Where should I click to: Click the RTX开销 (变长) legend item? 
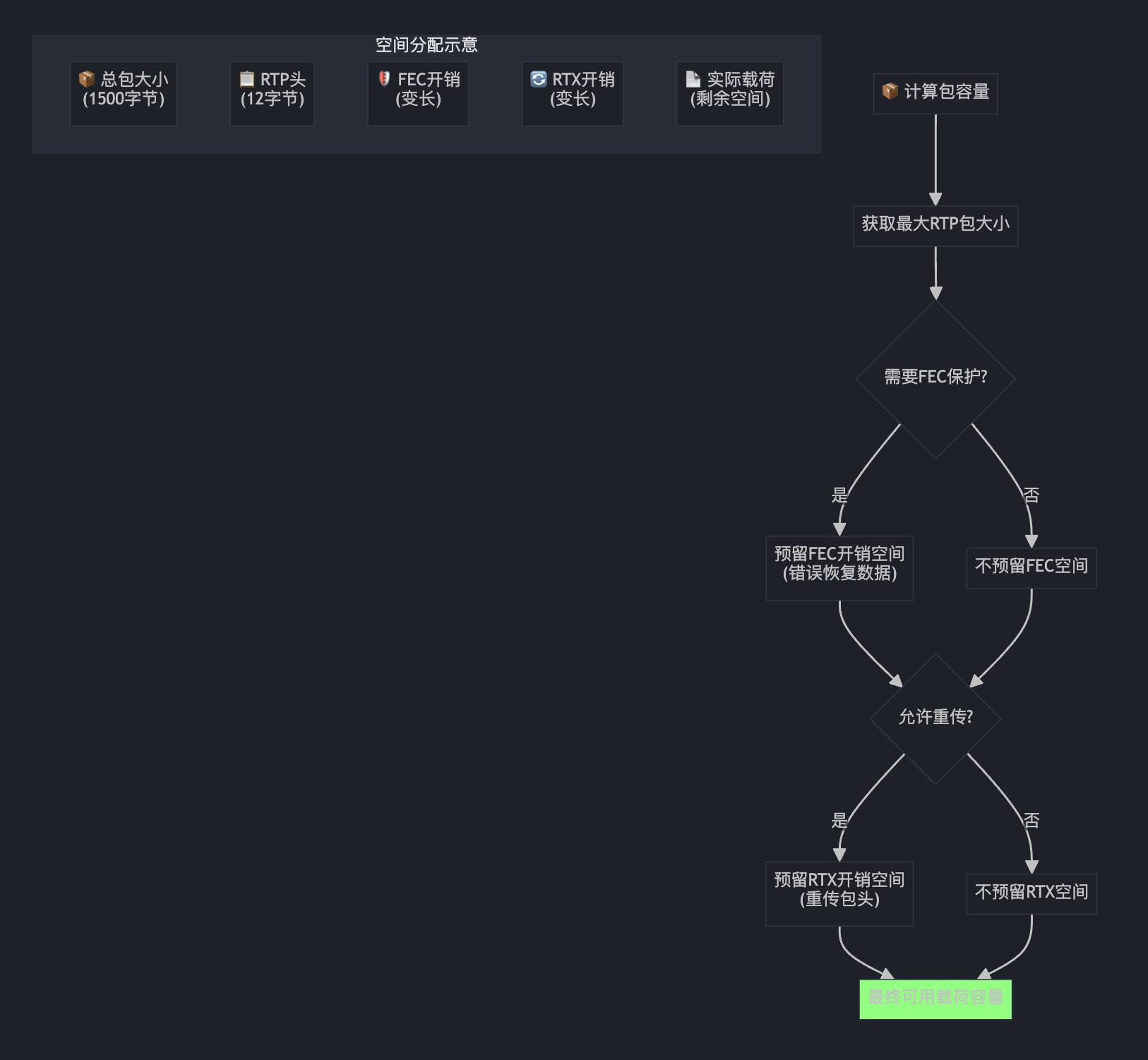click(572, 92)
